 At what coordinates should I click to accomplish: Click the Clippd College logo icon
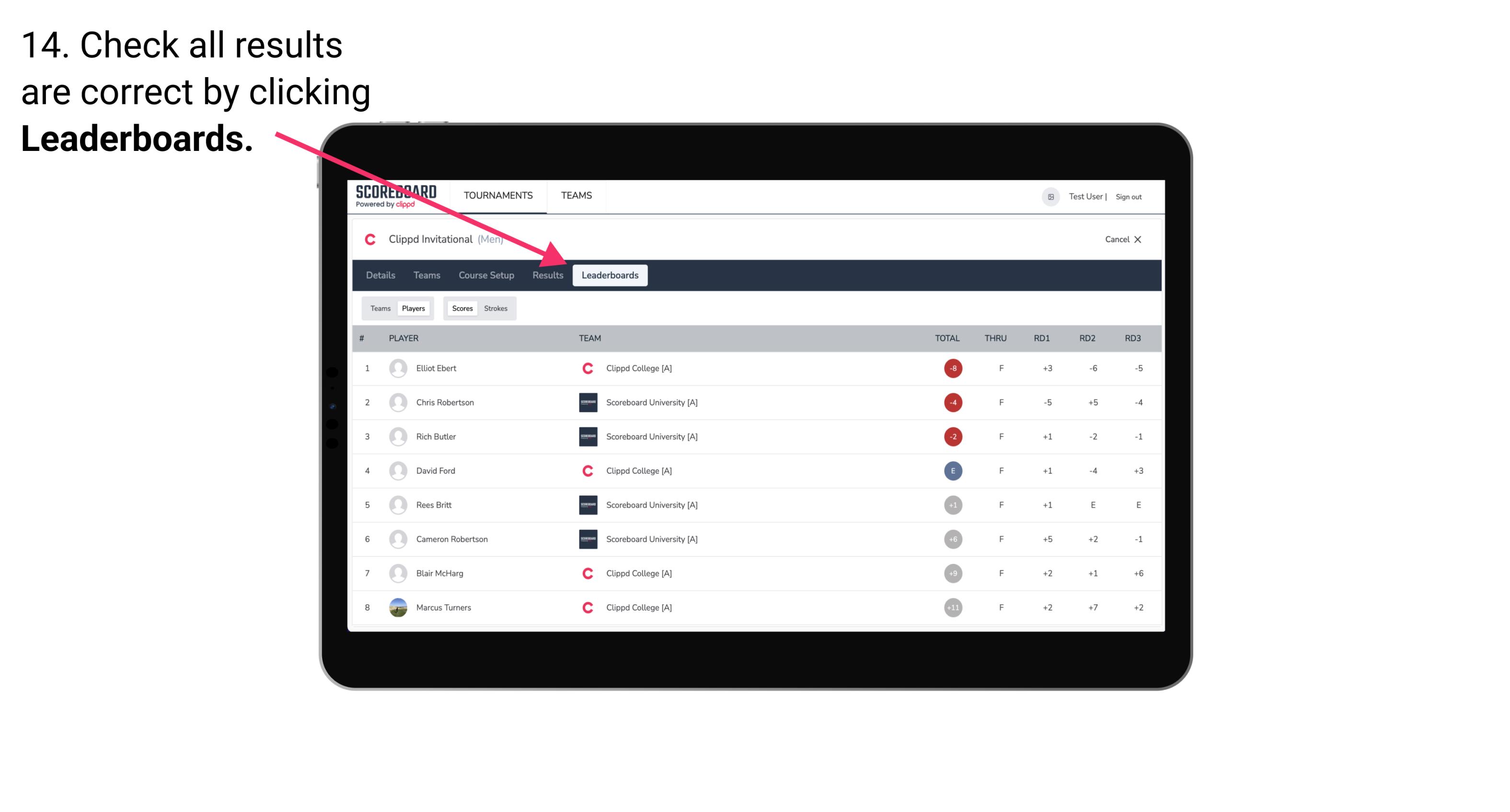[x=586, y=368]
